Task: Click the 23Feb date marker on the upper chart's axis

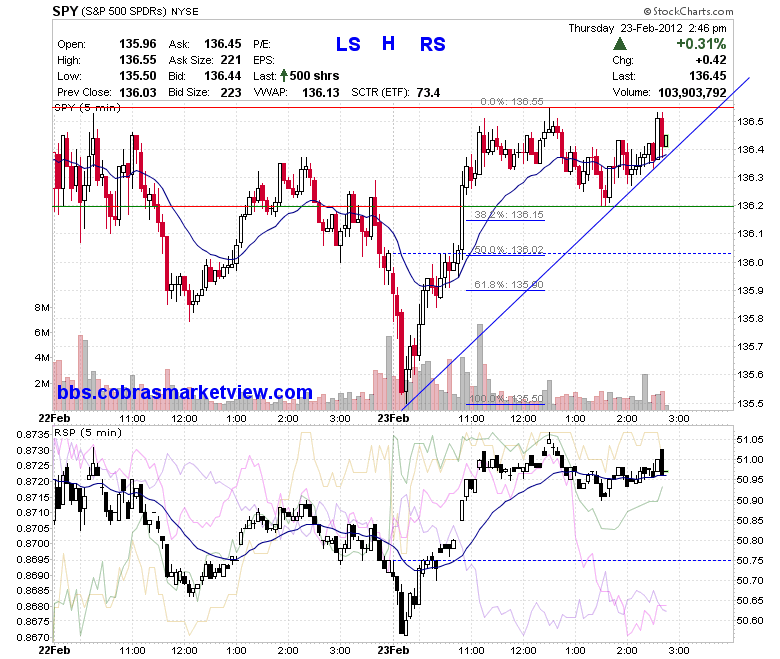Action: pos(393,418)
